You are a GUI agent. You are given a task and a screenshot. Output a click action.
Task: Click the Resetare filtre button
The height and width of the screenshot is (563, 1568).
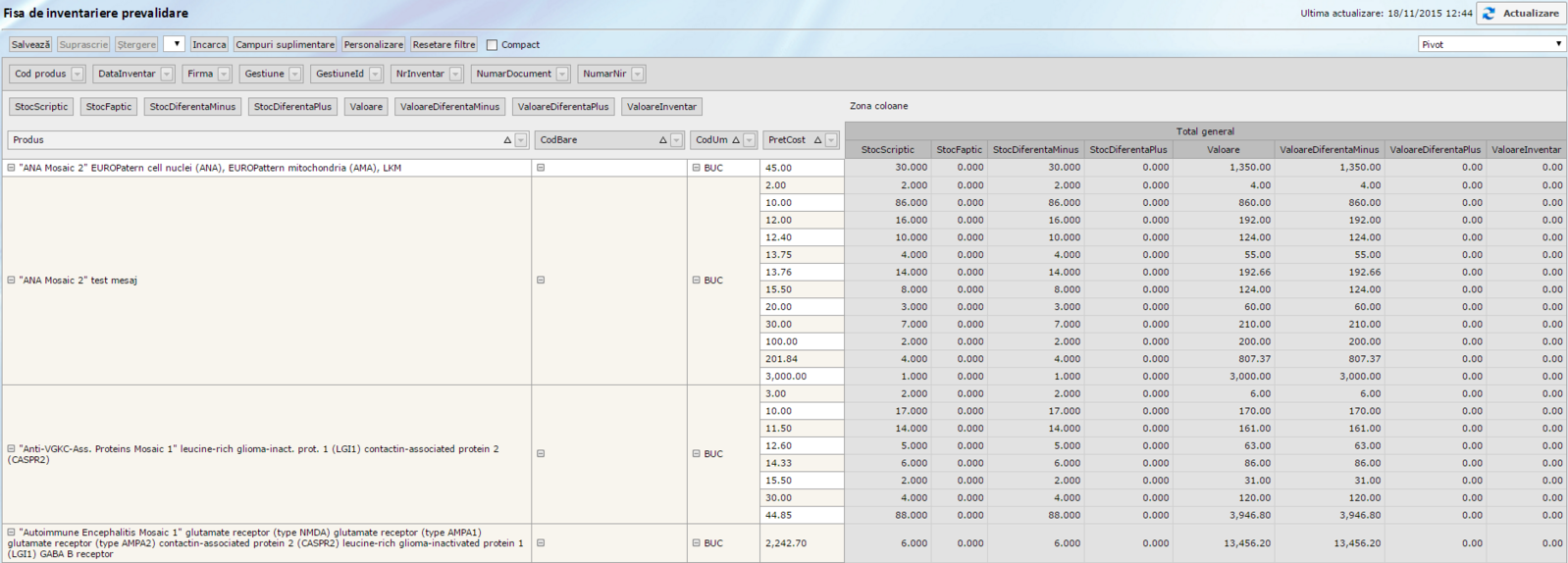click(444, 45)
